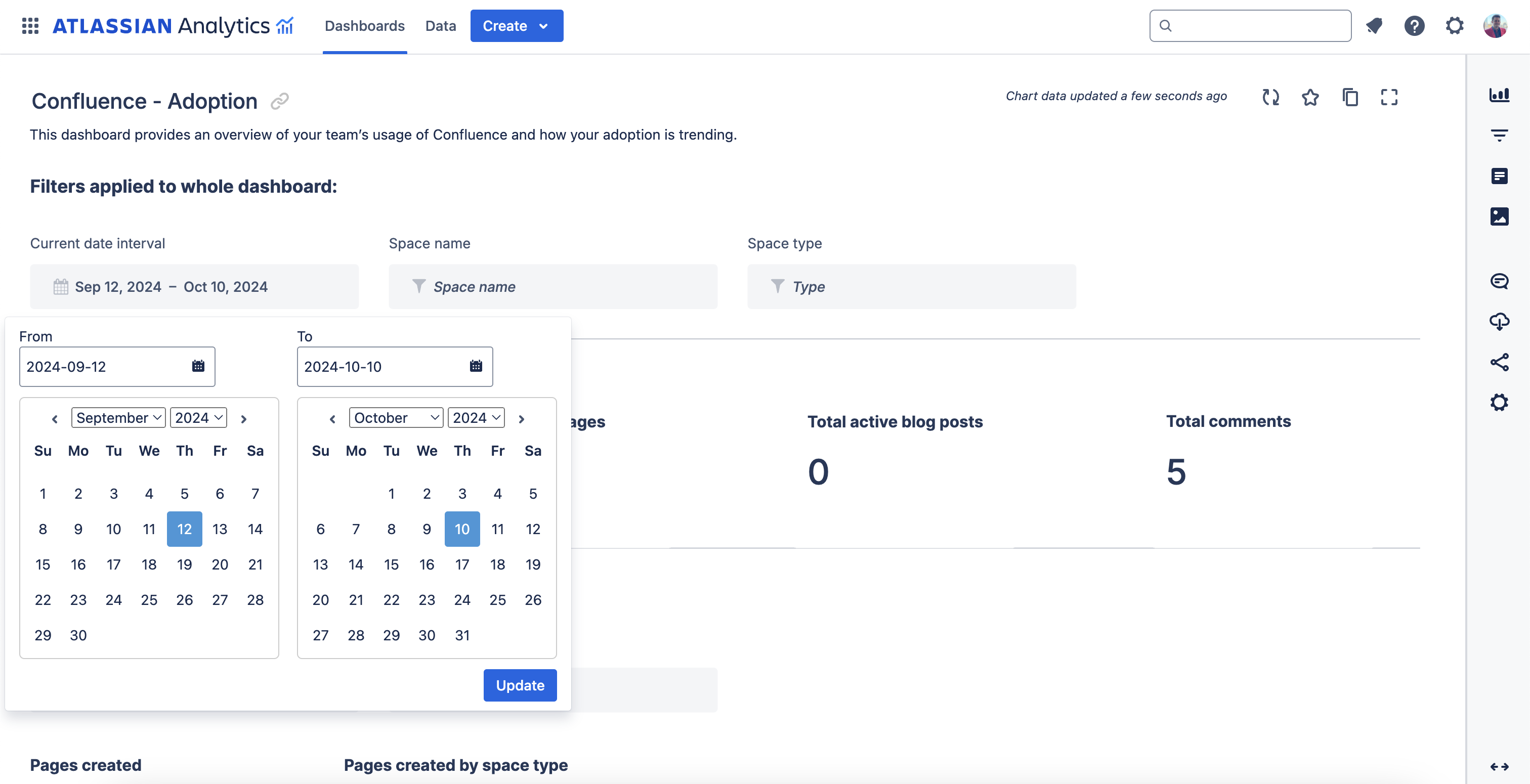Copy dashboard using duplicate icon
This screenshot has height=784, width=1530.
click(1350, 97)
